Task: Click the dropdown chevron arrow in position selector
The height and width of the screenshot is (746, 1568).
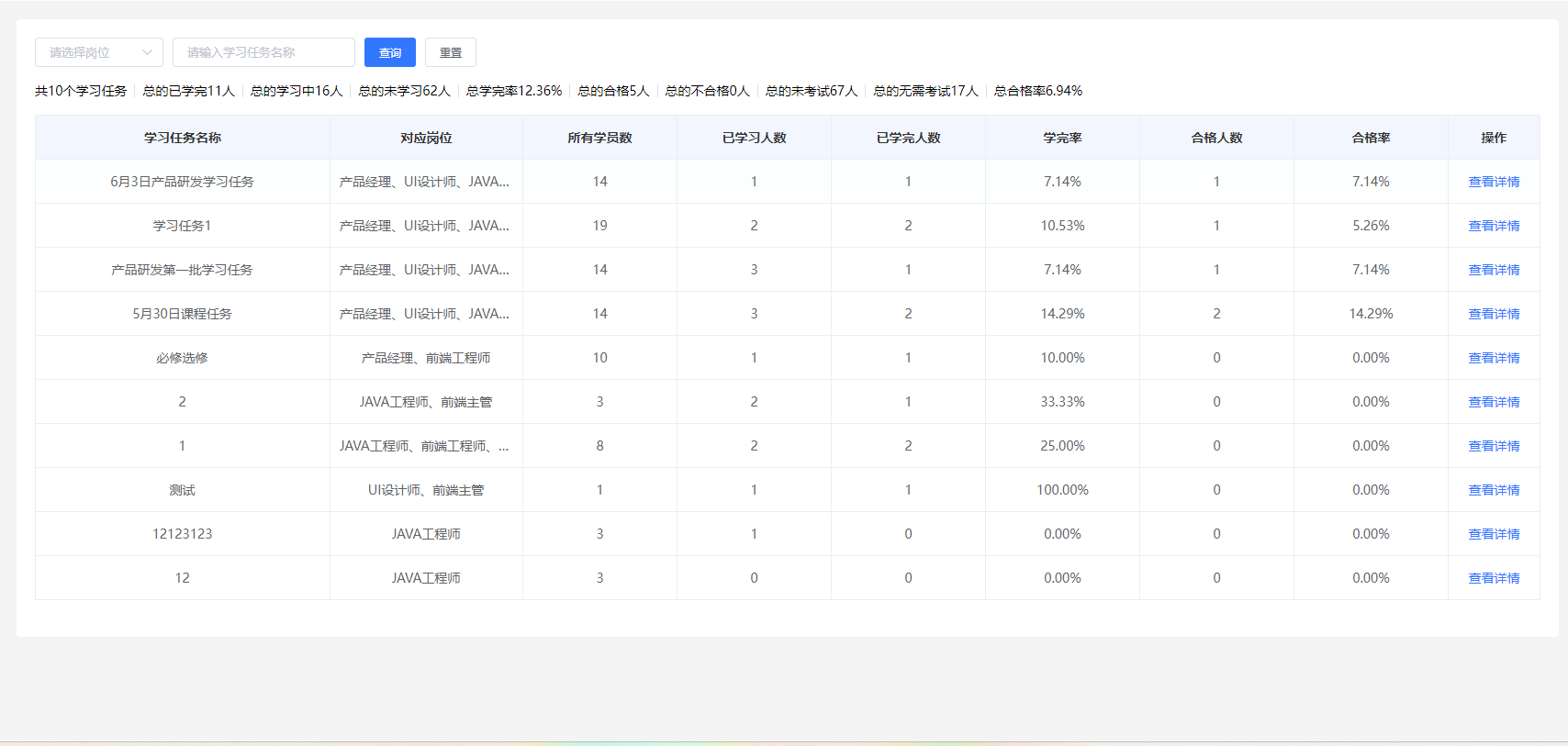Action: click(147, 52)
